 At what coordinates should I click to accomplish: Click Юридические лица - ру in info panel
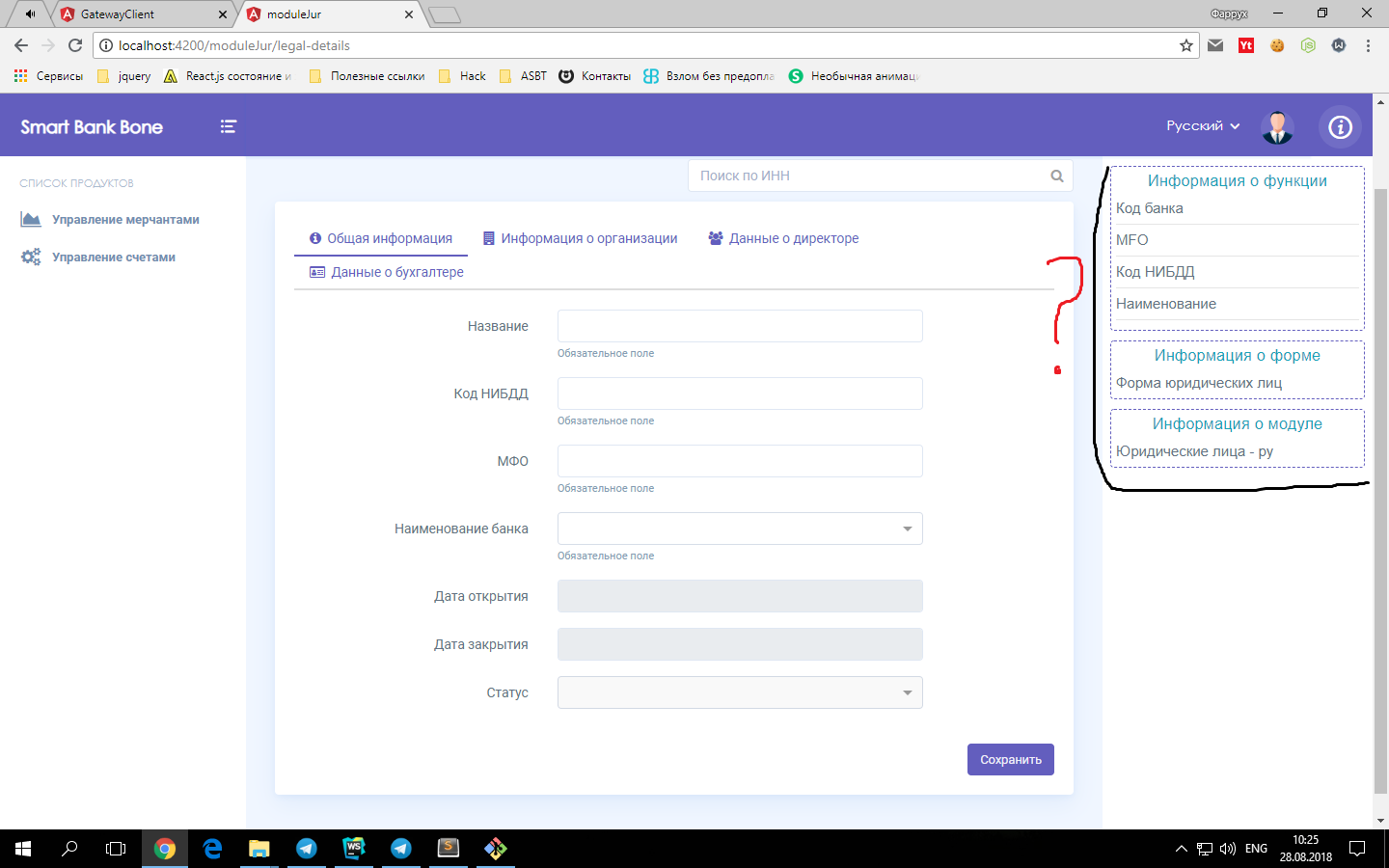[1194, 451]
